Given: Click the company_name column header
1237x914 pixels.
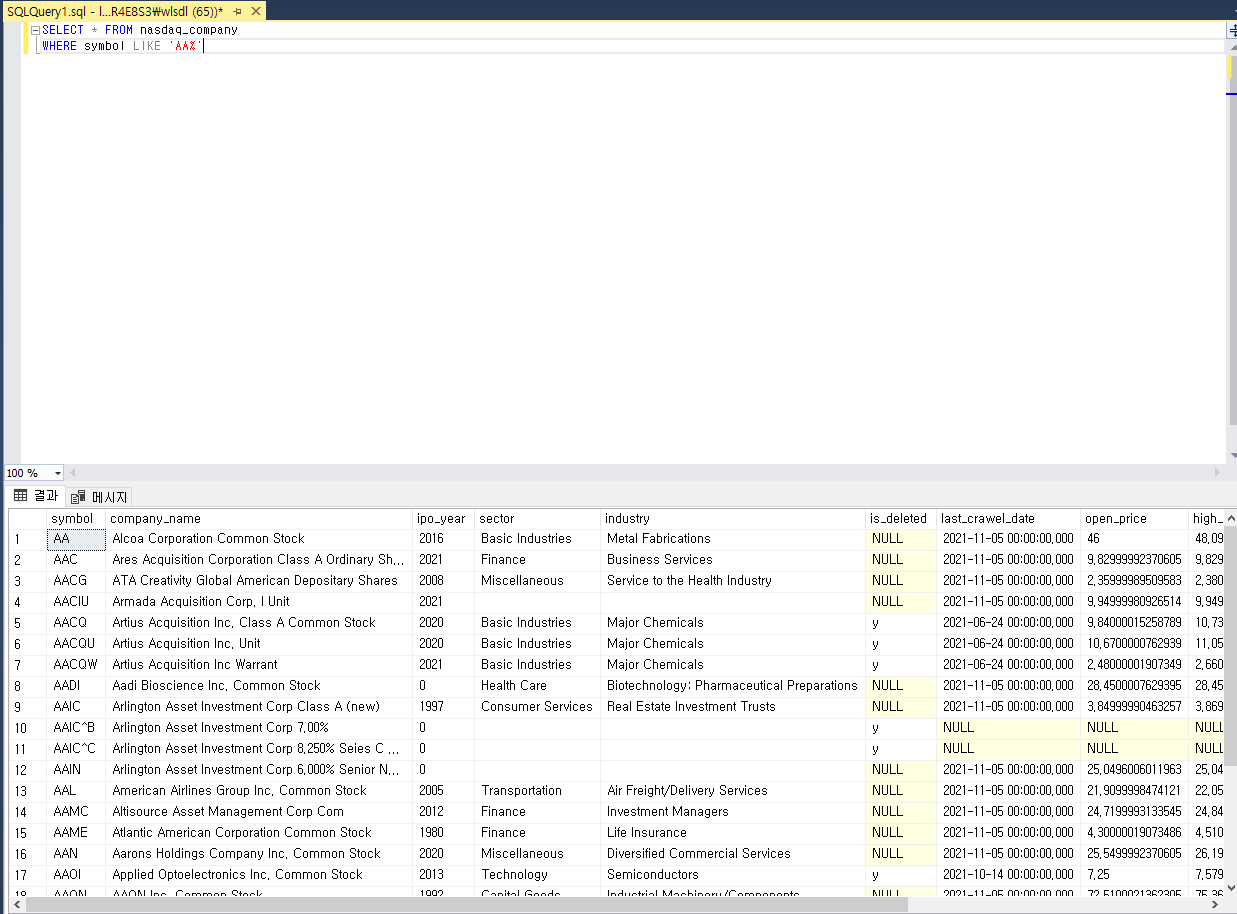Looking at the screenshot, I should tap(259, 518).
